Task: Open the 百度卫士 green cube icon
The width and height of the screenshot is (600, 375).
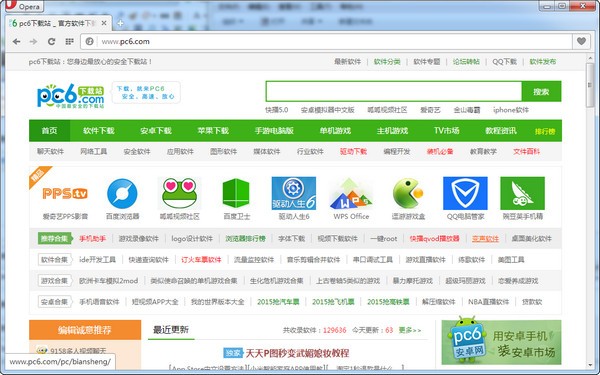Action: 236,194
